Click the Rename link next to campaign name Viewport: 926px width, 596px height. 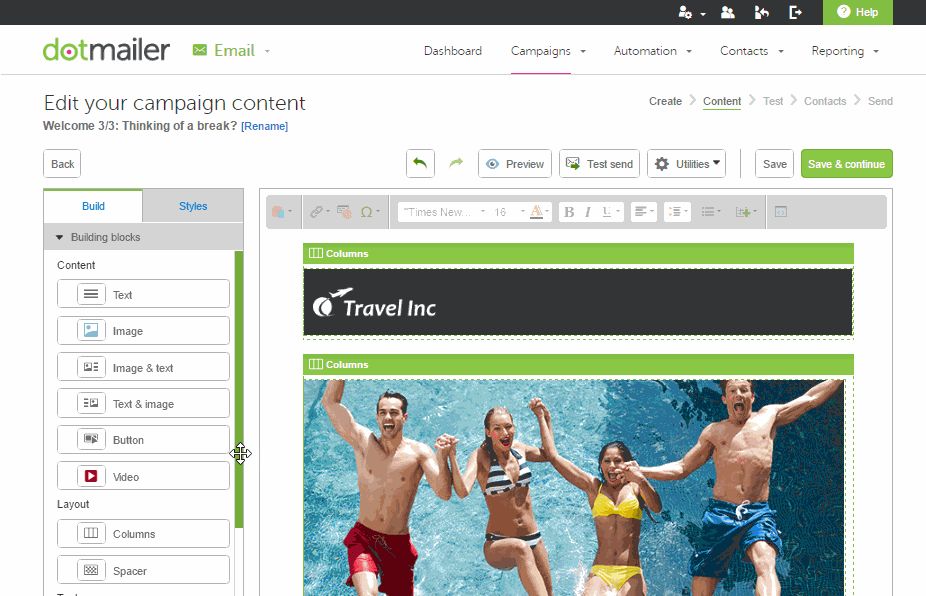265,125
